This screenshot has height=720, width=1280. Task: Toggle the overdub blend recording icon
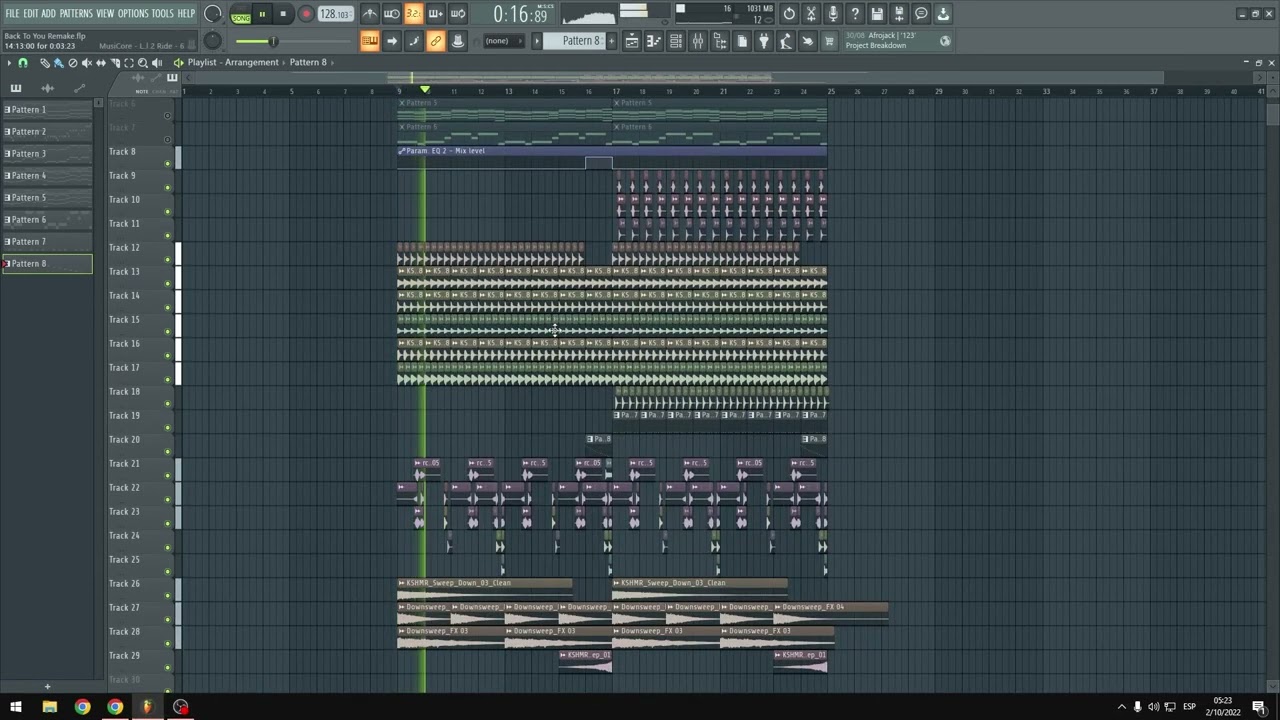coord(436,14)
